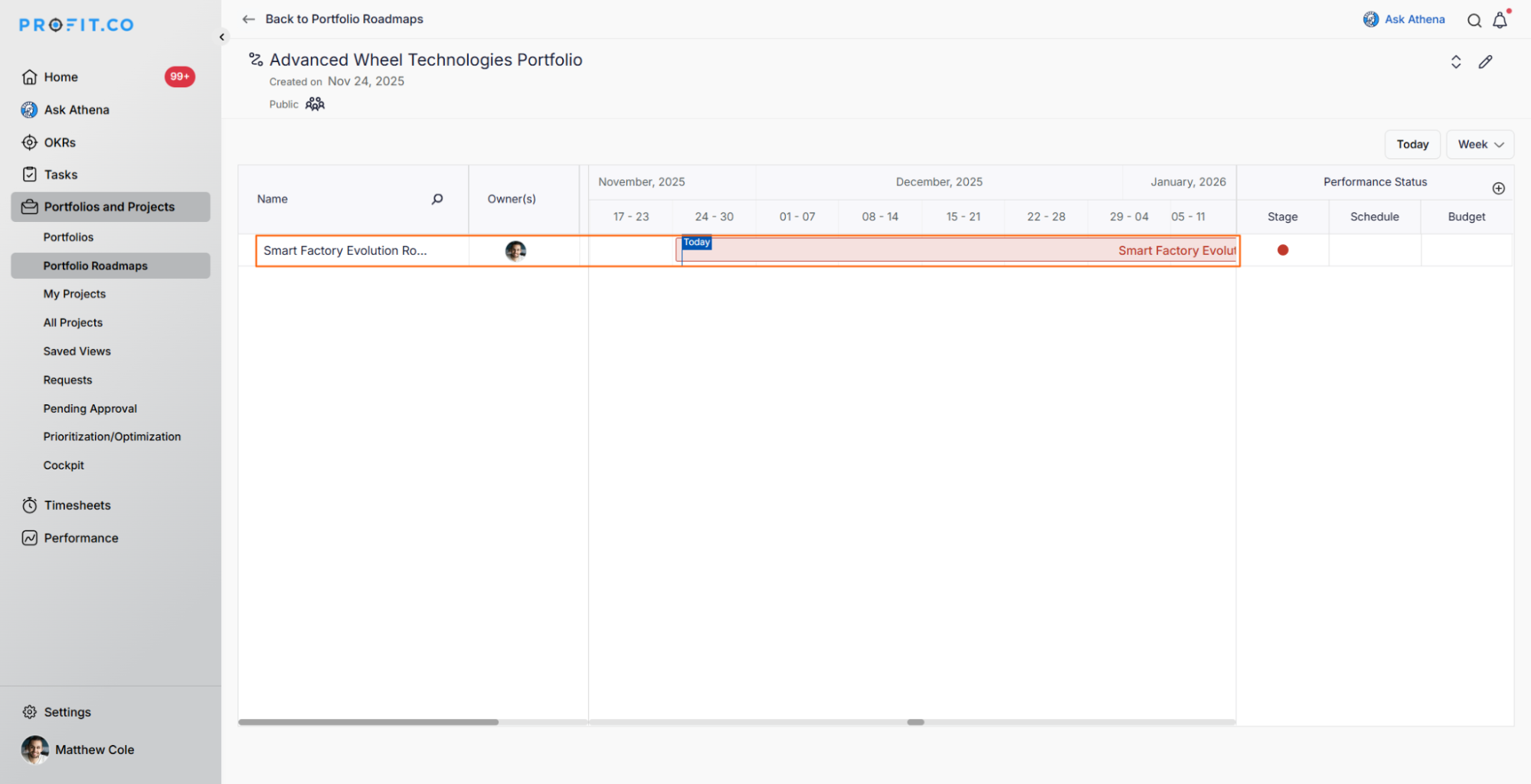Image resolution: width=1531 pixels, height=784 pixels.
Task: Select the 15 - 21 week column
Action: pos(963,217)
